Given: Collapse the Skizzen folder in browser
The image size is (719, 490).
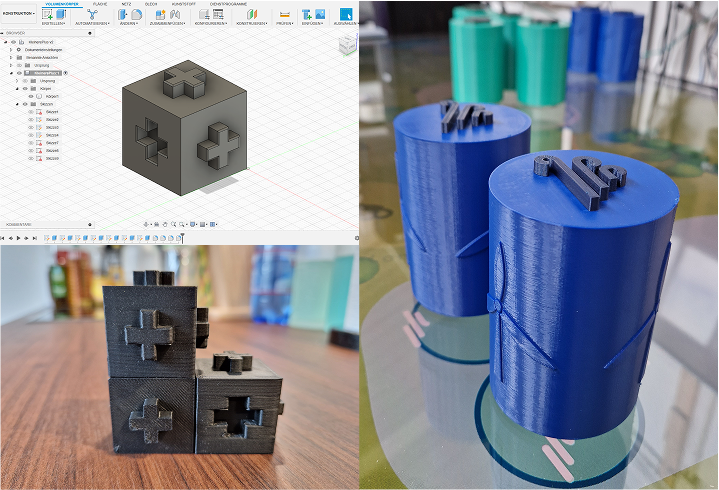Looking at the screenshot, I should 17,103.
